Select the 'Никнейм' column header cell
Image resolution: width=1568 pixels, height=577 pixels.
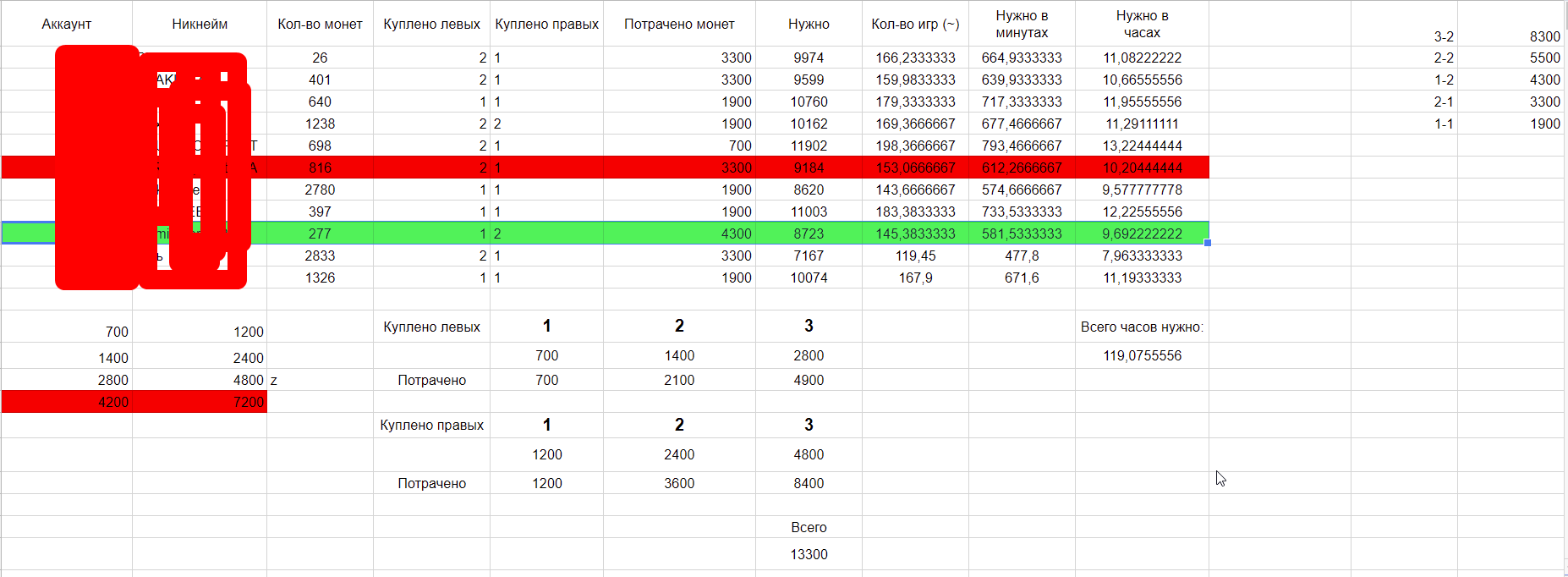click(200, 24)
